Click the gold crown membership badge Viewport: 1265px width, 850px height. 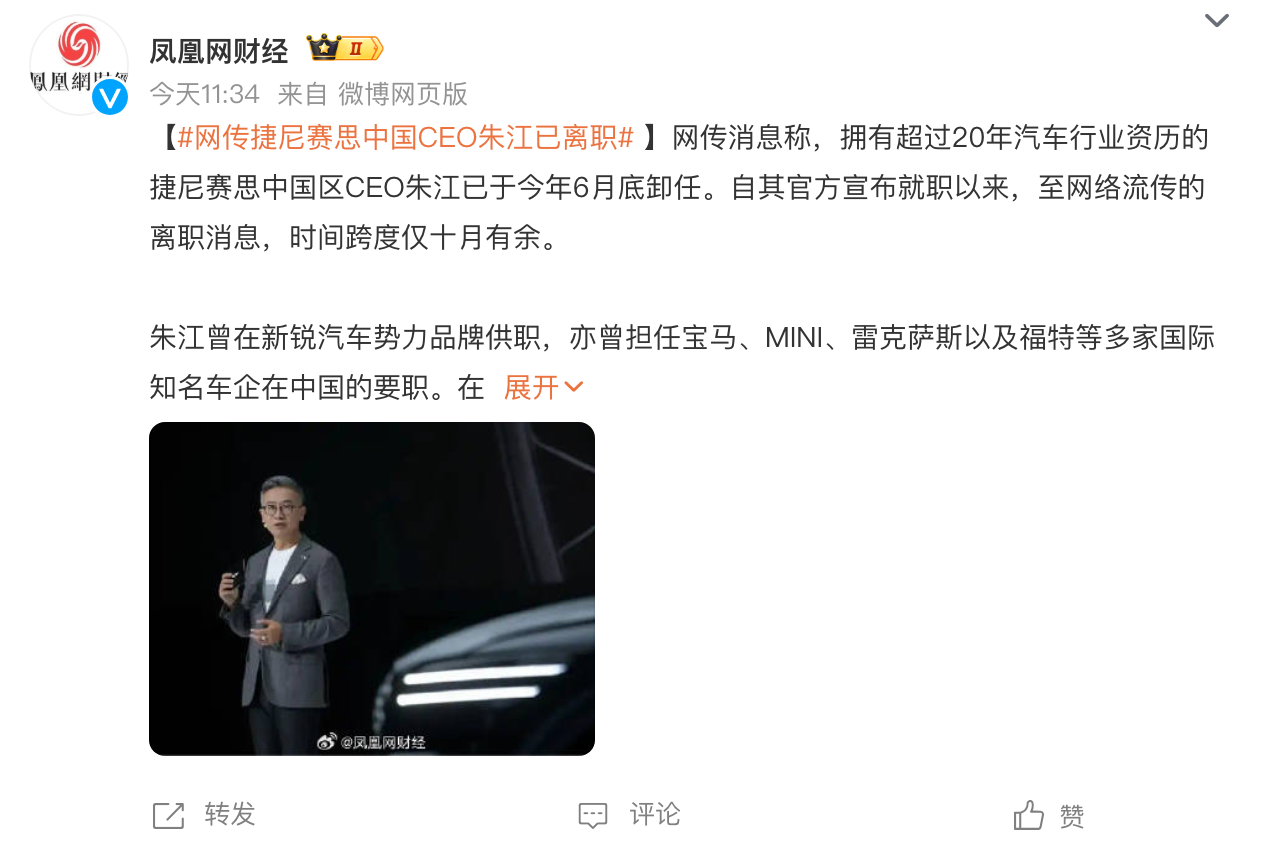(345, 48)
